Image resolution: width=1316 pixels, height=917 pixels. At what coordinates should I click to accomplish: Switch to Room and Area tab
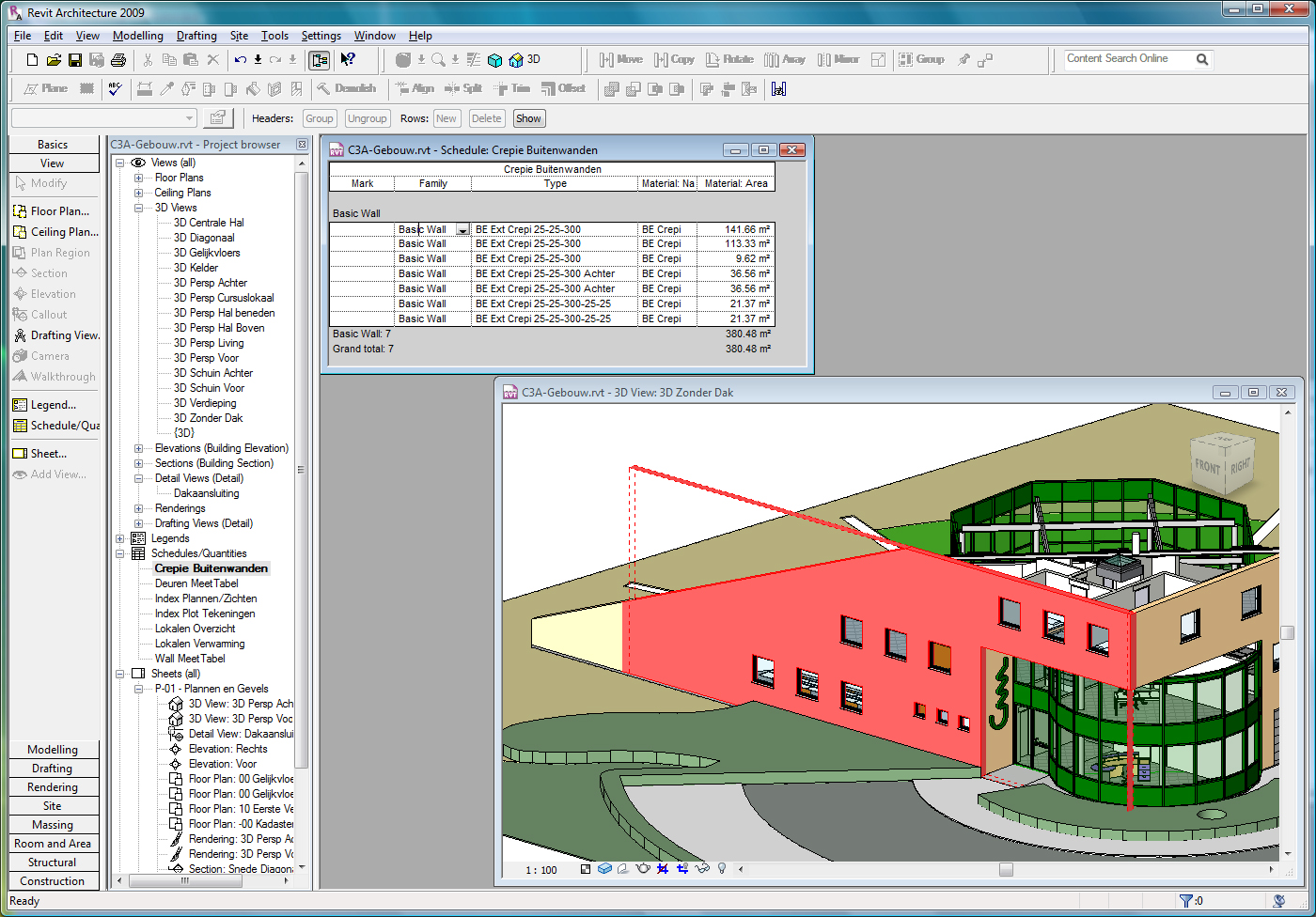(x=53, y=844)
